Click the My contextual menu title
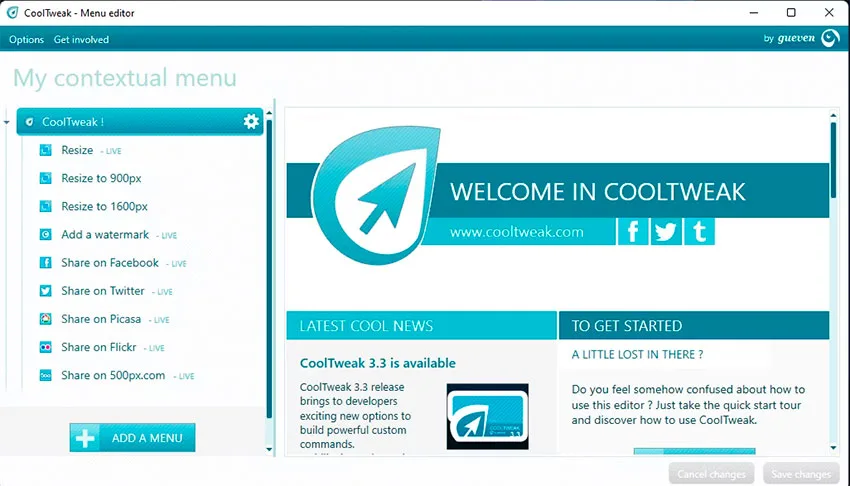Viewport: 850px width, 486px height. pyautogui.click(x=125, y=78)
